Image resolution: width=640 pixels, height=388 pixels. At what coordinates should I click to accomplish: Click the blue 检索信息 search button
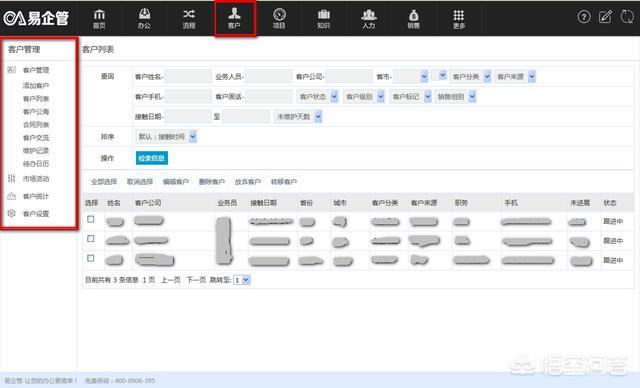point(152,158)
